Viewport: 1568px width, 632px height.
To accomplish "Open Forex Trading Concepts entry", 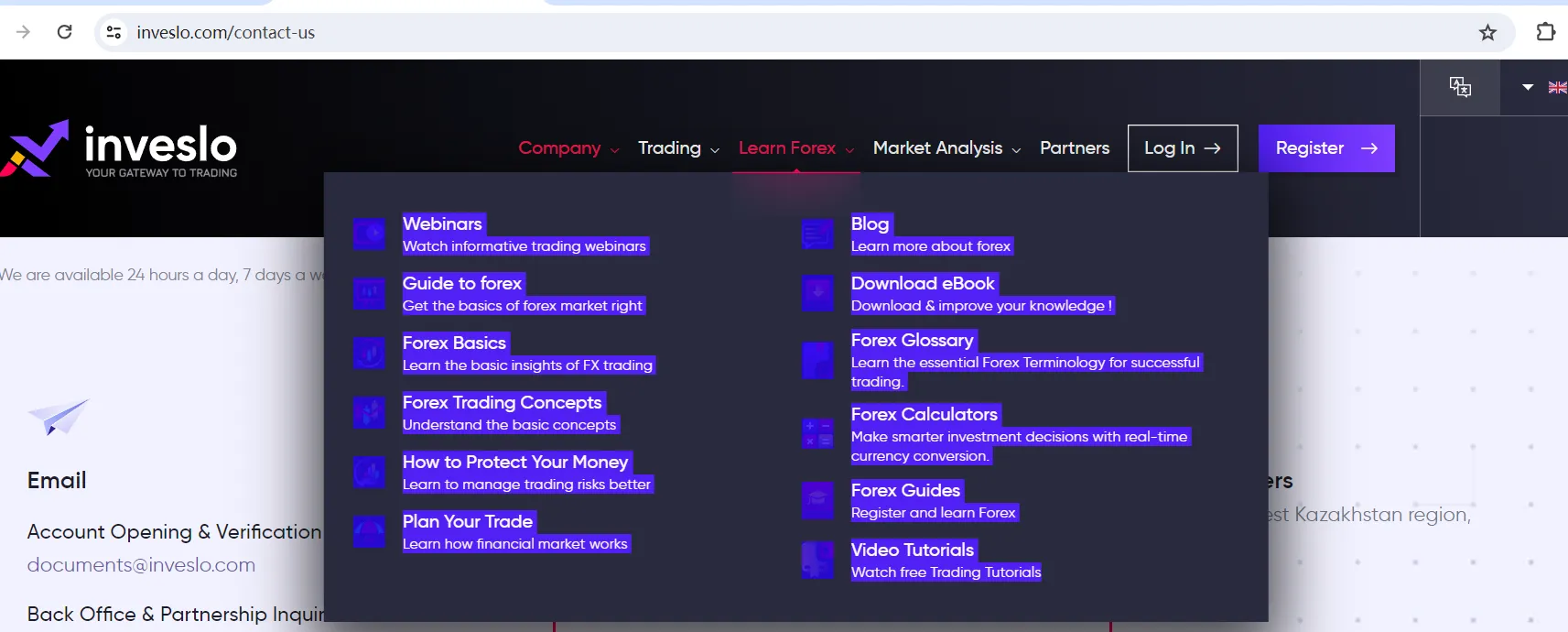I will [503, 402].
